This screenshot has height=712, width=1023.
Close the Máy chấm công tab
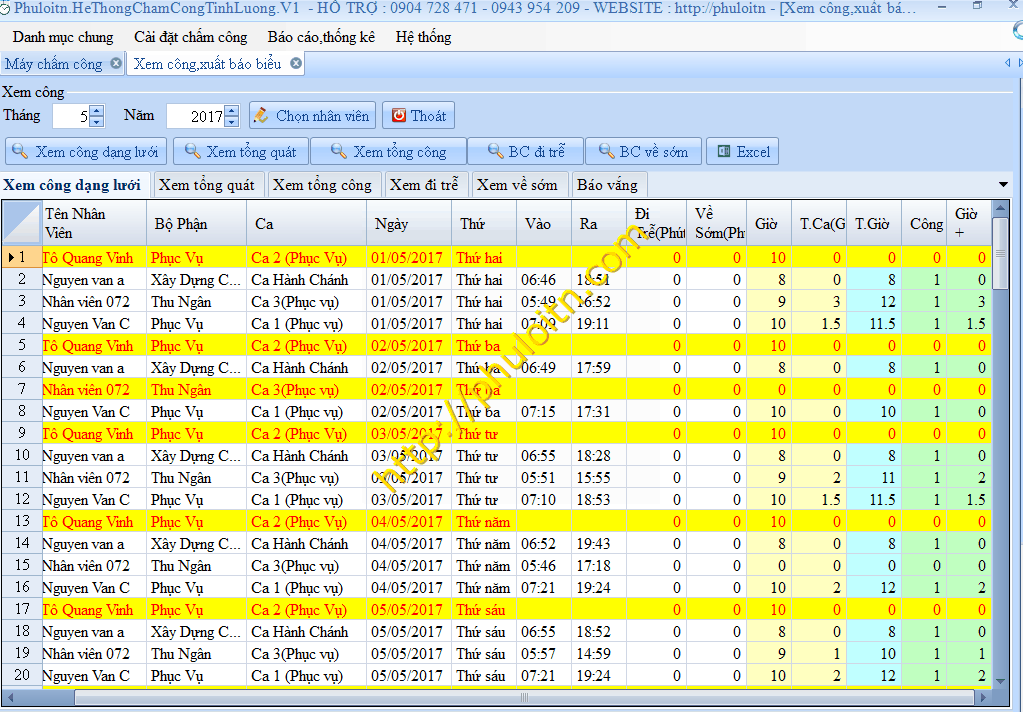(115, 63)
